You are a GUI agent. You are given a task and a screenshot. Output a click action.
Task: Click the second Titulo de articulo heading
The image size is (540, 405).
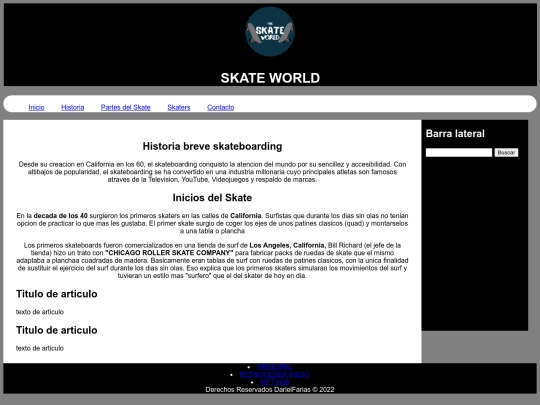tap(56, 330)
